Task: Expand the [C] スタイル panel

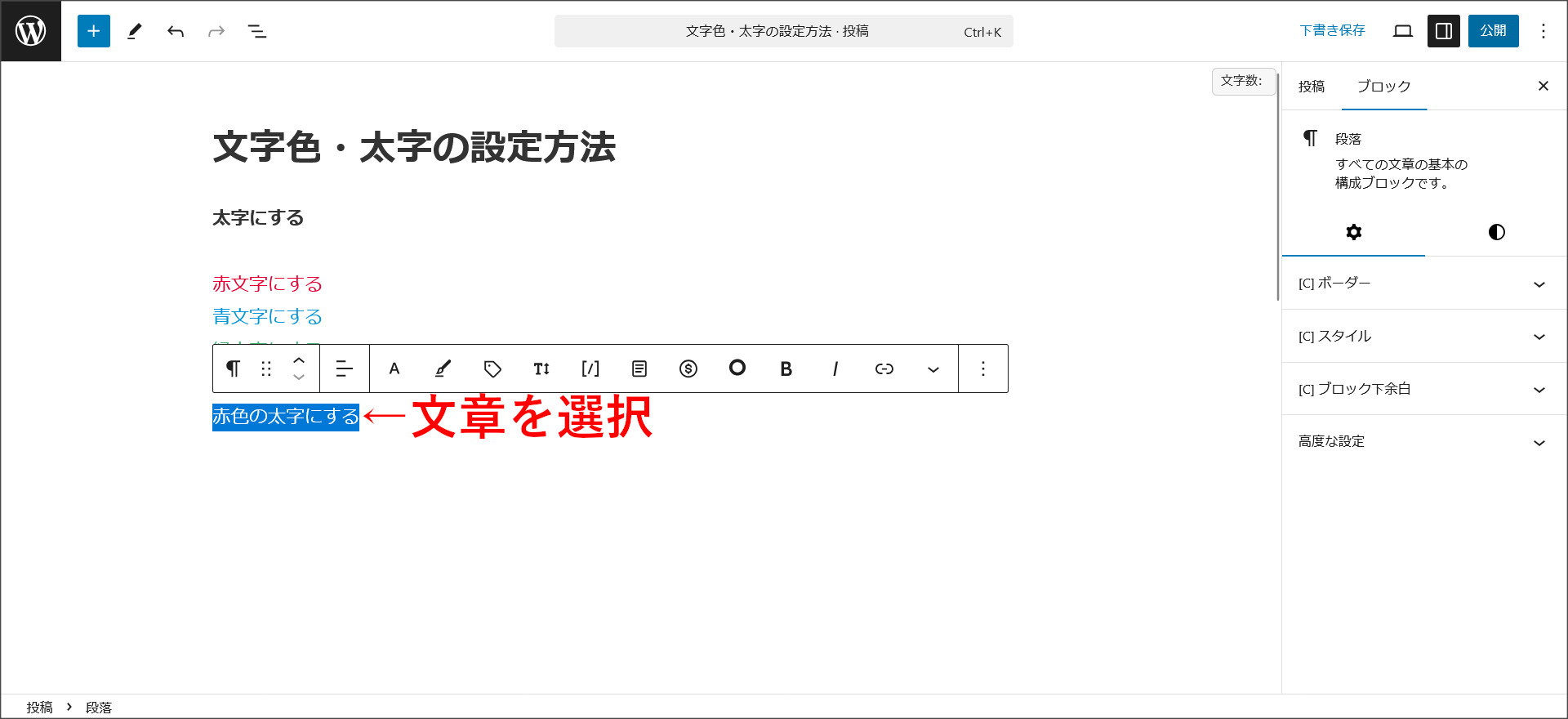Action: tap(1424, 337)
